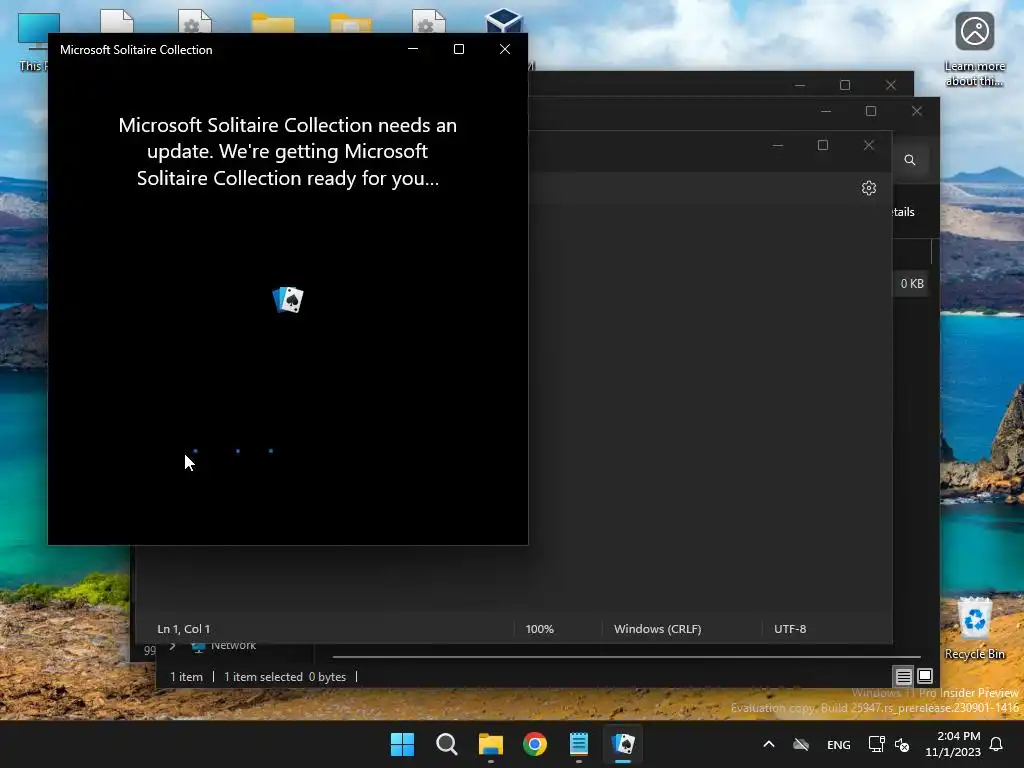Click the Solitaire cards logo
Image resolution: width=1024 pixels, height=768 pixels.
[288, 300]
